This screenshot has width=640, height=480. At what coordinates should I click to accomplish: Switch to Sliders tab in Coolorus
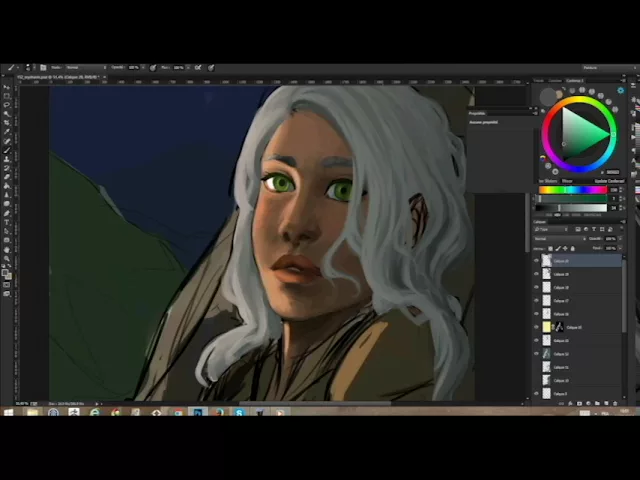point(548,181)
